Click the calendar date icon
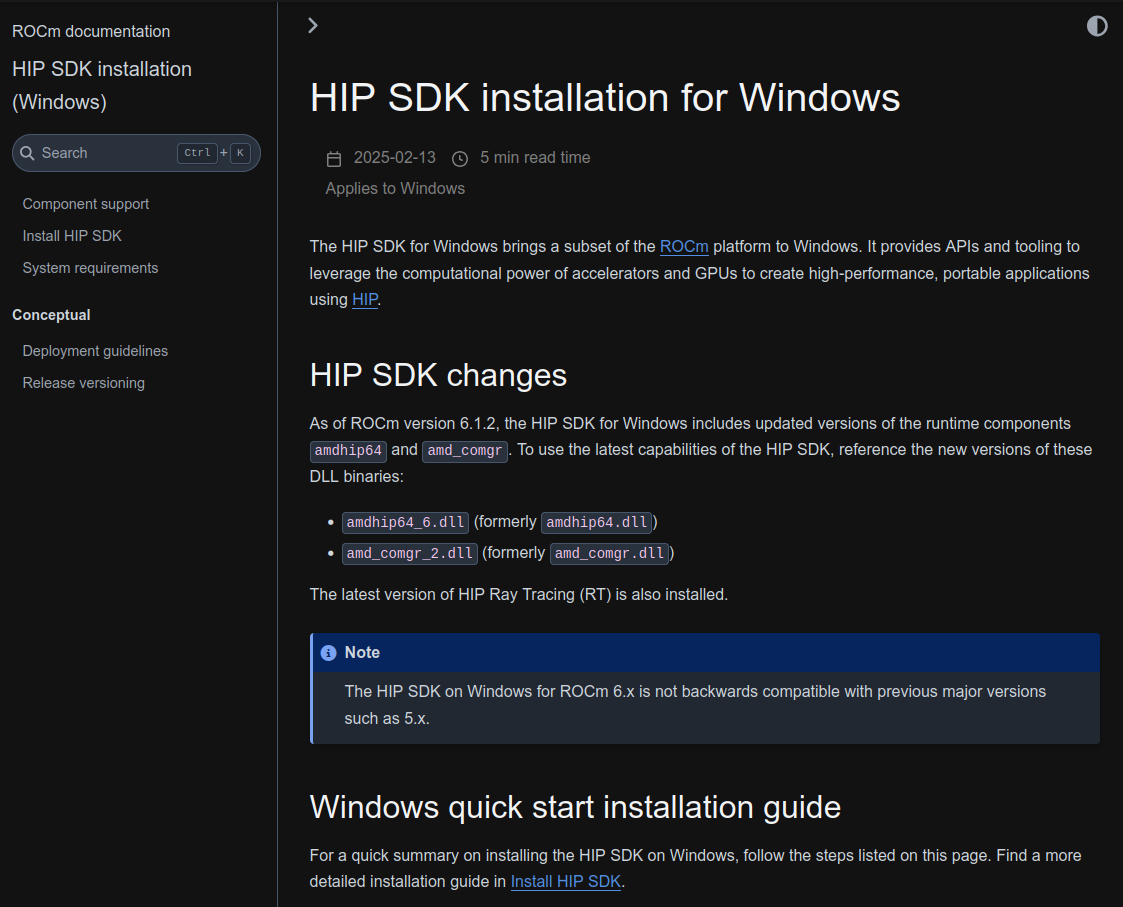This screenshot has height=907, width=1123. click(334, 158)
